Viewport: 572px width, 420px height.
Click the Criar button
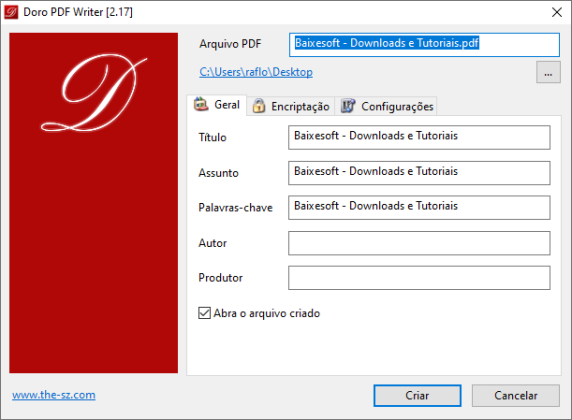(x=417, y=396)
